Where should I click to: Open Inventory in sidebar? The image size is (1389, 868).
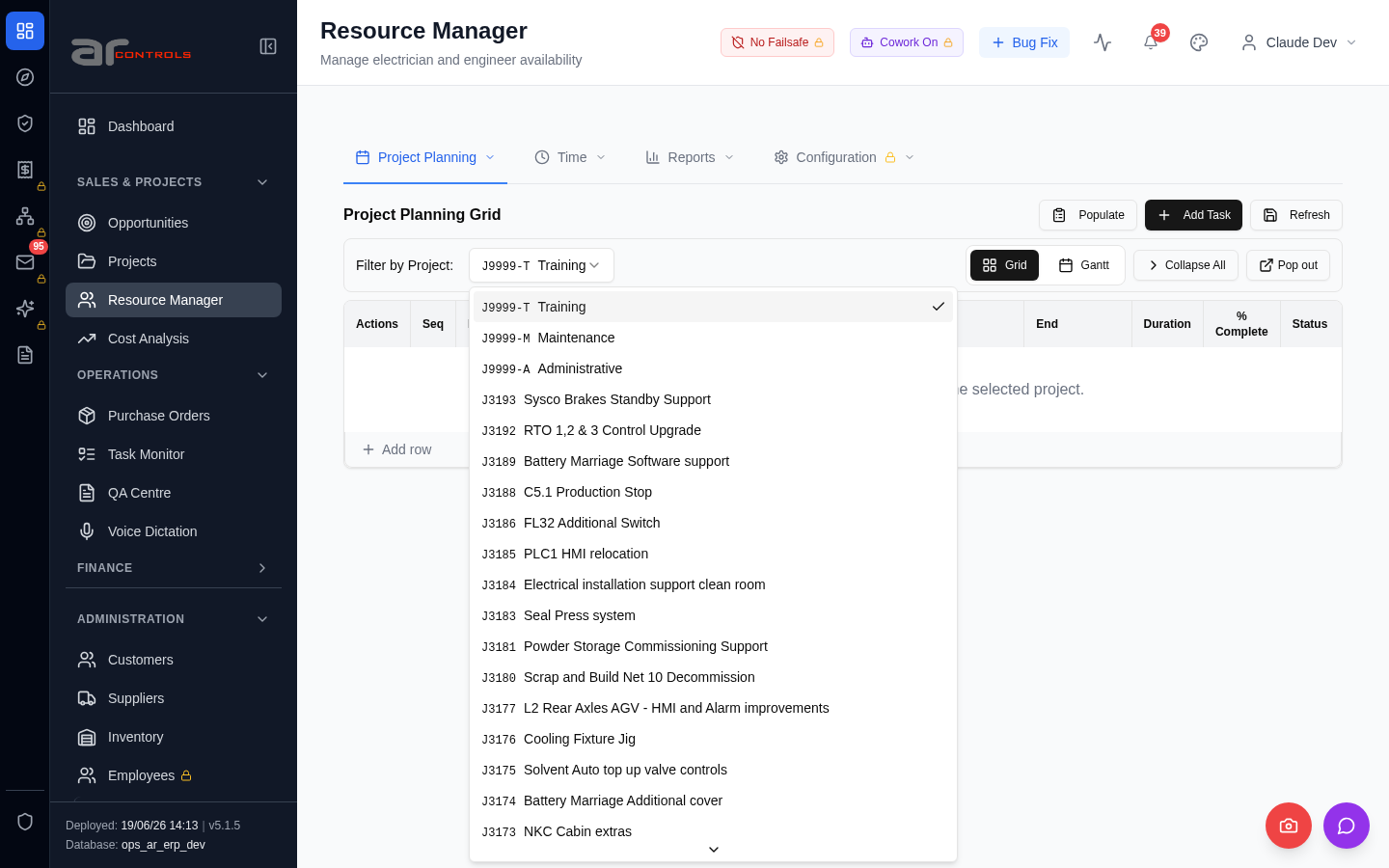coord(174,737)
